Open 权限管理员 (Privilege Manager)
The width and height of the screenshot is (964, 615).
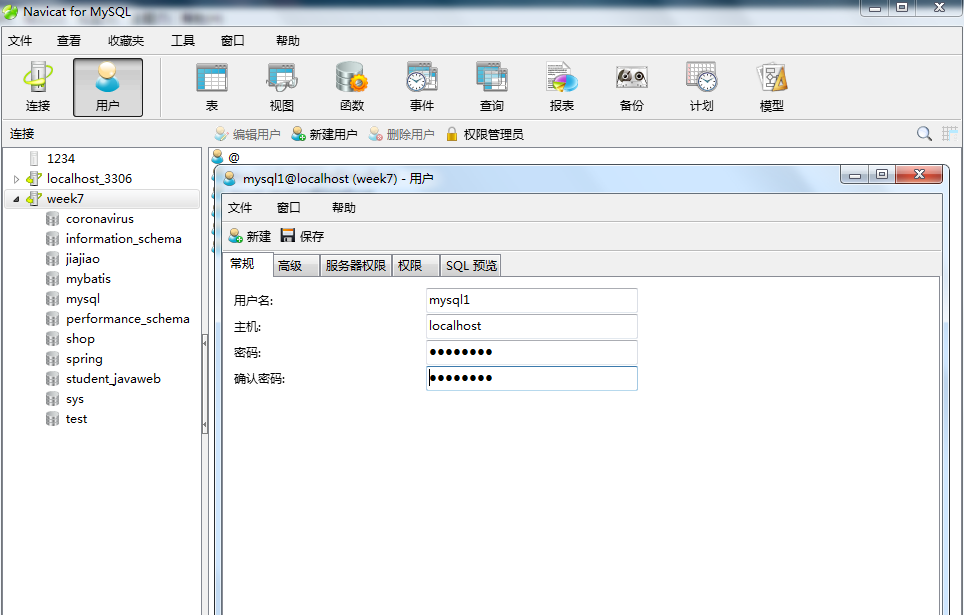(484, 134)
